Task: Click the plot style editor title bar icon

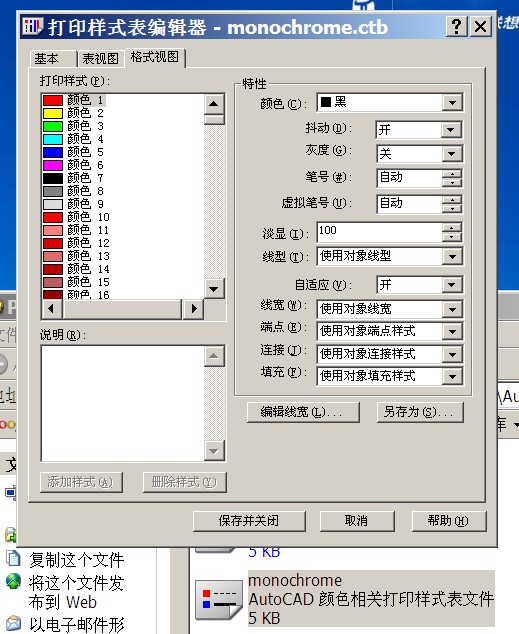Action: (32, 26)
